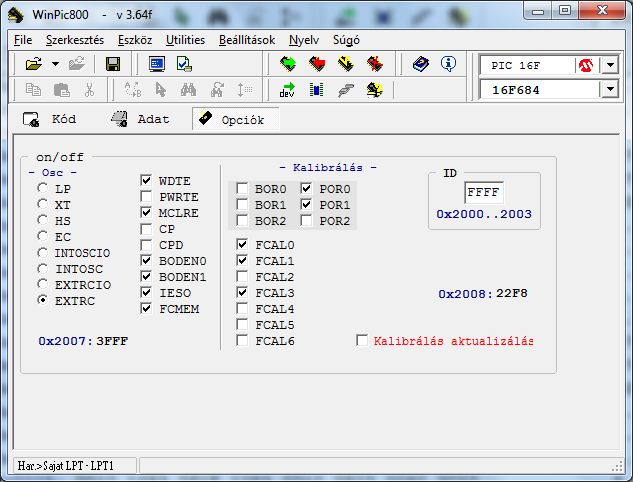Click the binoculars find icon
The height and width of the screenshot is (482, 633).
[x=188, y=90]
